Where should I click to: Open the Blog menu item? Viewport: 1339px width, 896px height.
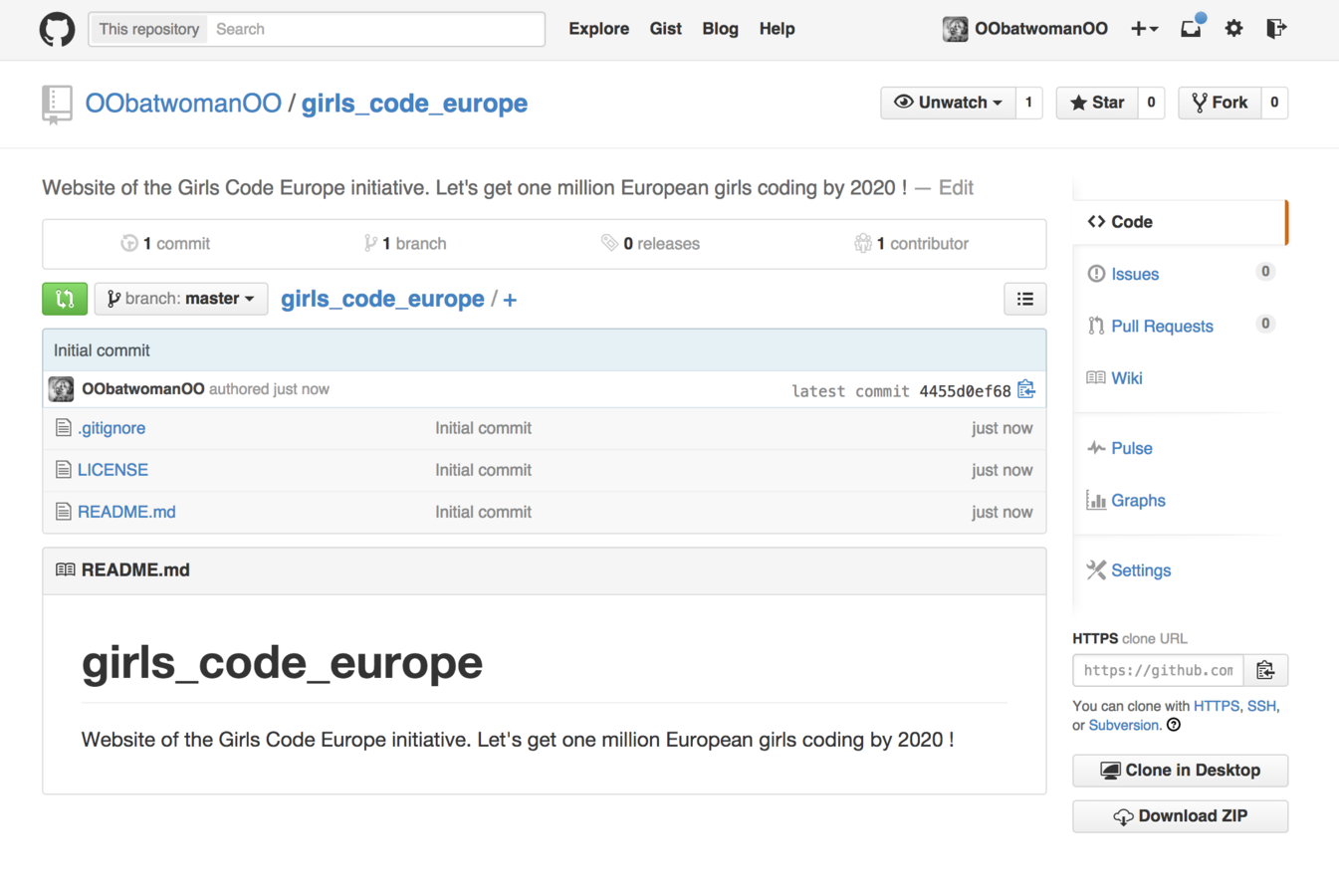(x=720, y=29)
